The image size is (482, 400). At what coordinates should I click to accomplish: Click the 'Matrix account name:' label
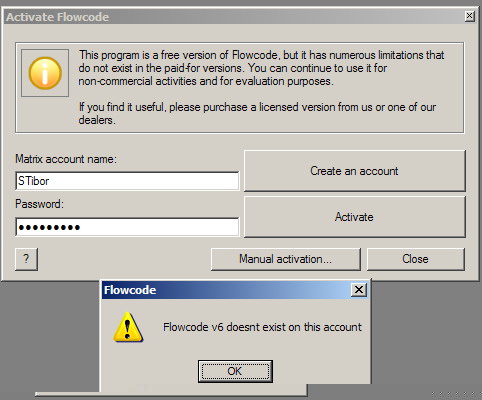(x=66, y=159)
